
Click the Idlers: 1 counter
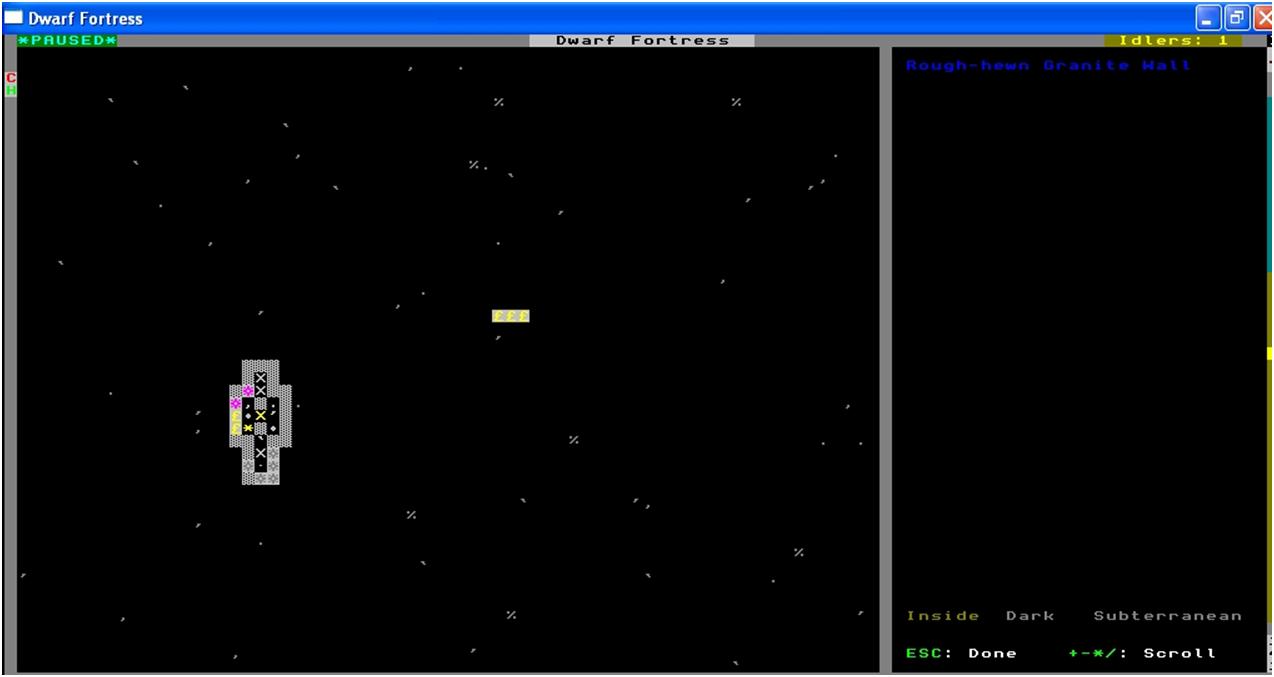click(x=1172, y=40)
